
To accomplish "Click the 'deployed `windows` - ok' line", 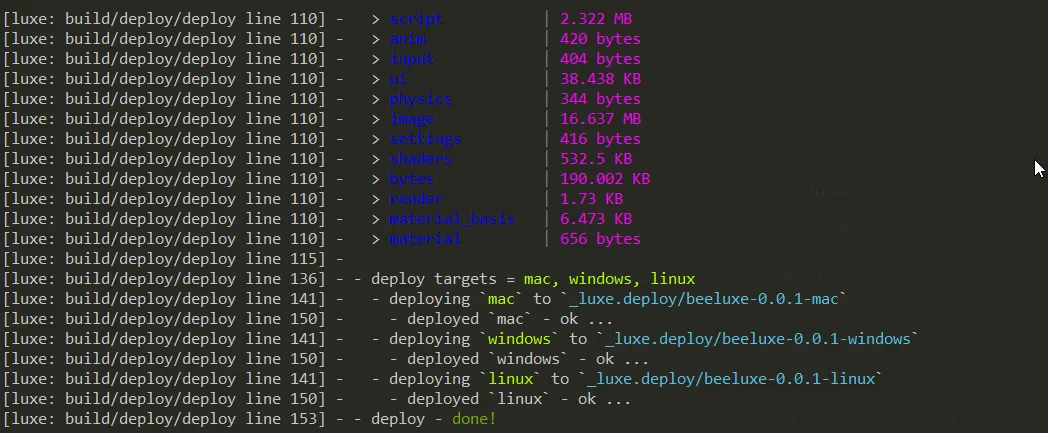I will (520, 359).
